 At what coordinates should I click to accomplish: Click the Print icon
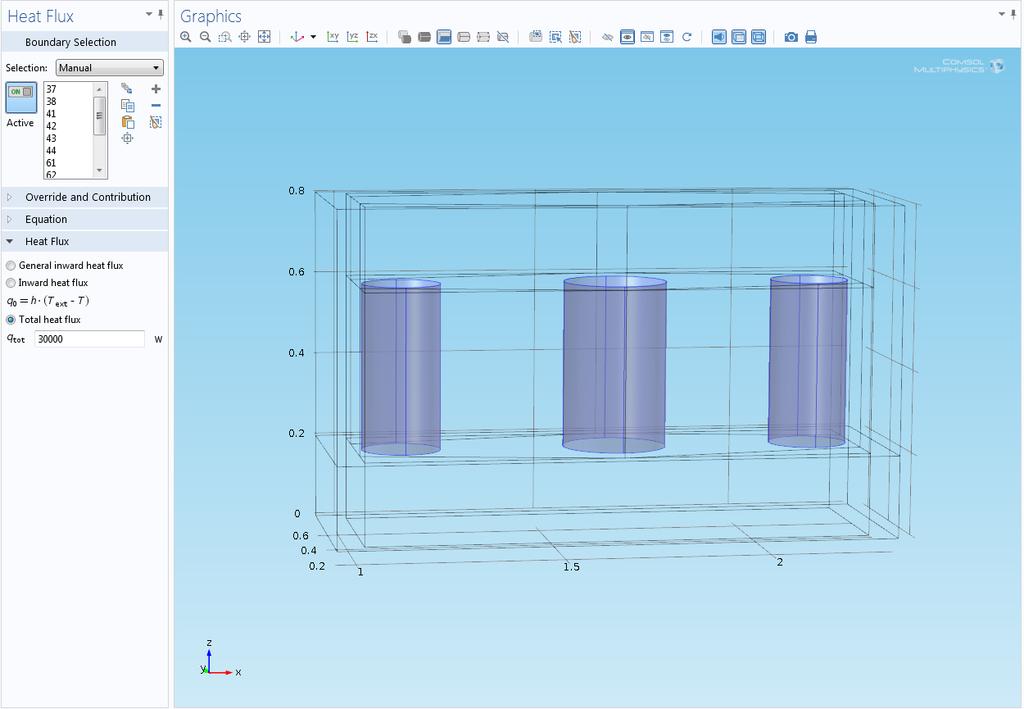(811, 37)
